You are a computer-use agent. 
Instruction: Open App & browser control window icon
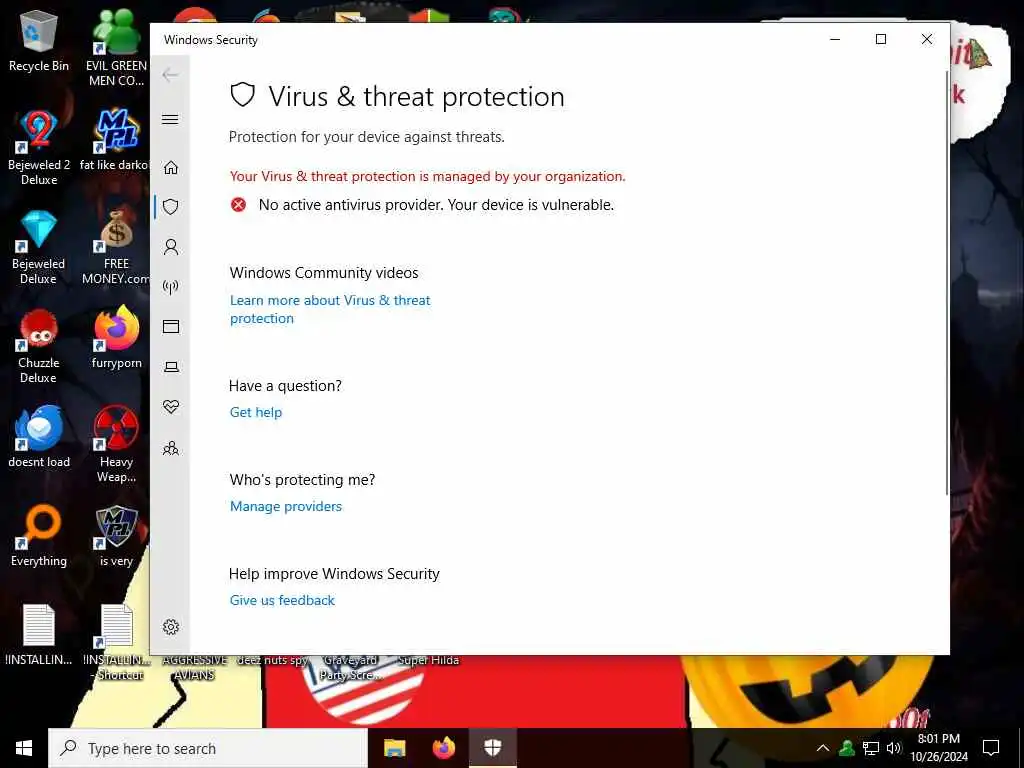170,327
